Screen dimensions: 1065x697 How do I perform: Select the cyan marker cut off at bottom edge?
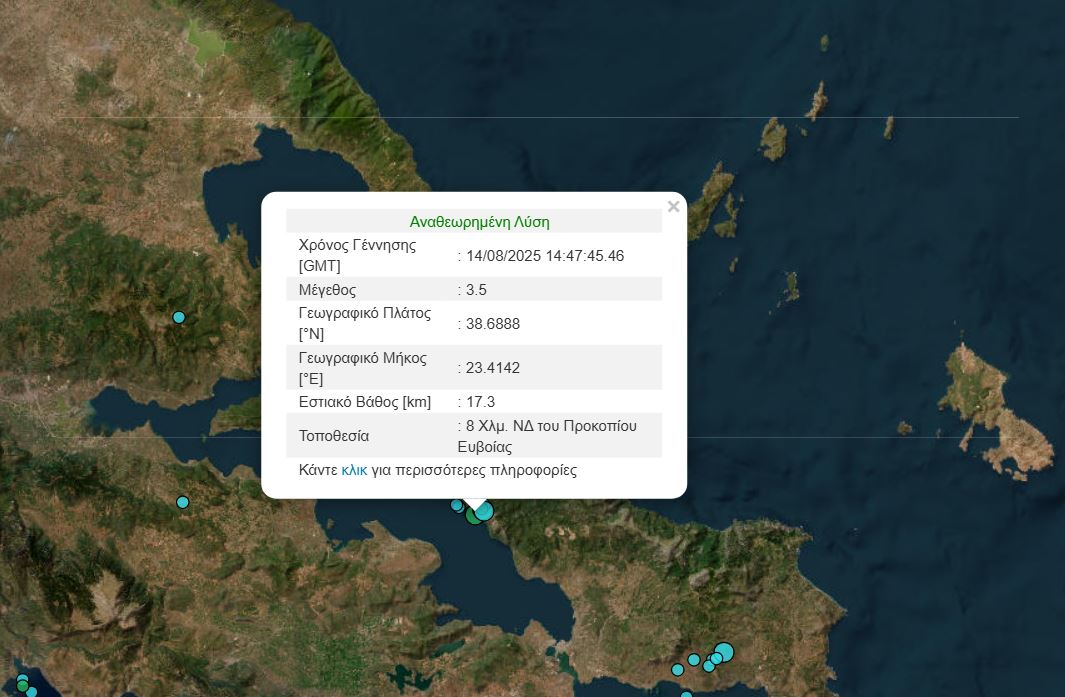(x=686, y=694)
